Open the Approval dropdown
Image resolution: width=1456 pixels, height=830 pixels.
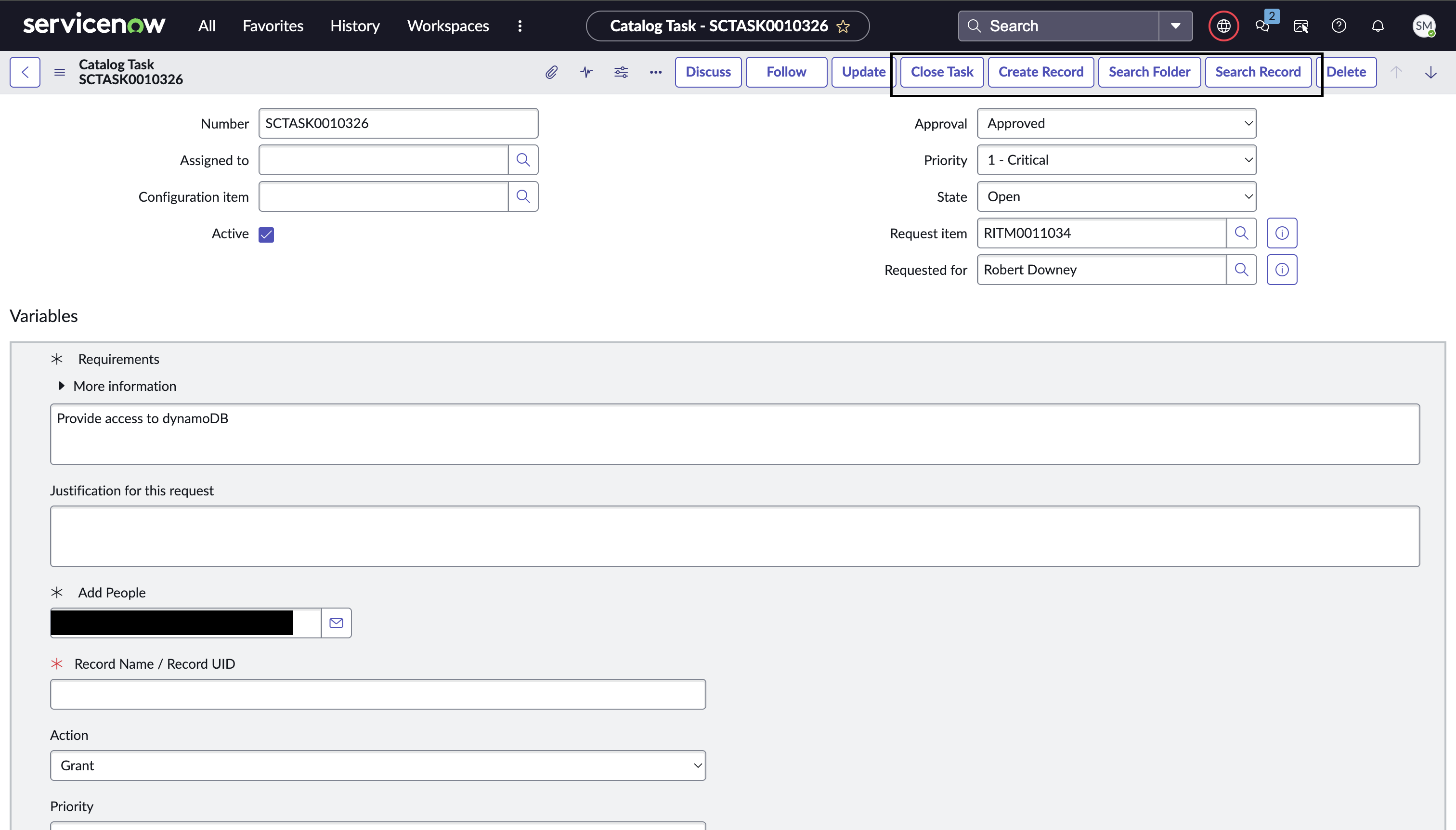coord(1116,123)
